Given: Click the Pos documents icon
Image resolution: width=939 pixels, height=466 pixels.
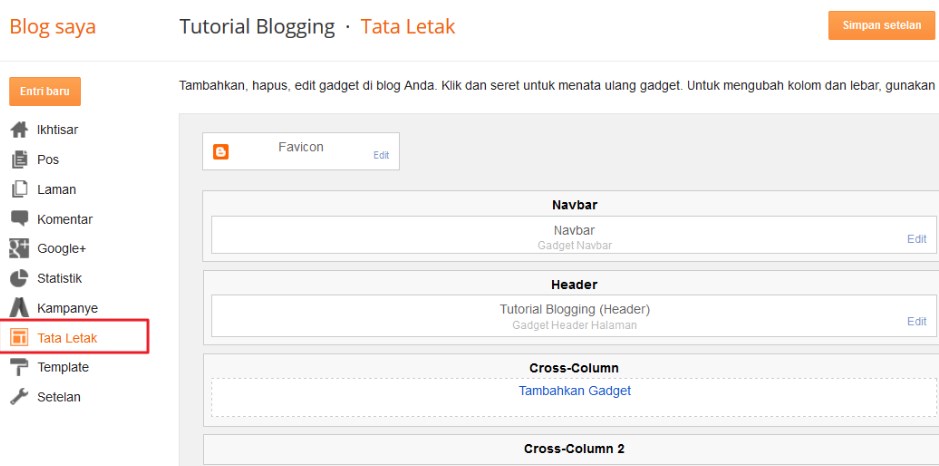Looking at the screenshot, I should [x=18, y=160].
